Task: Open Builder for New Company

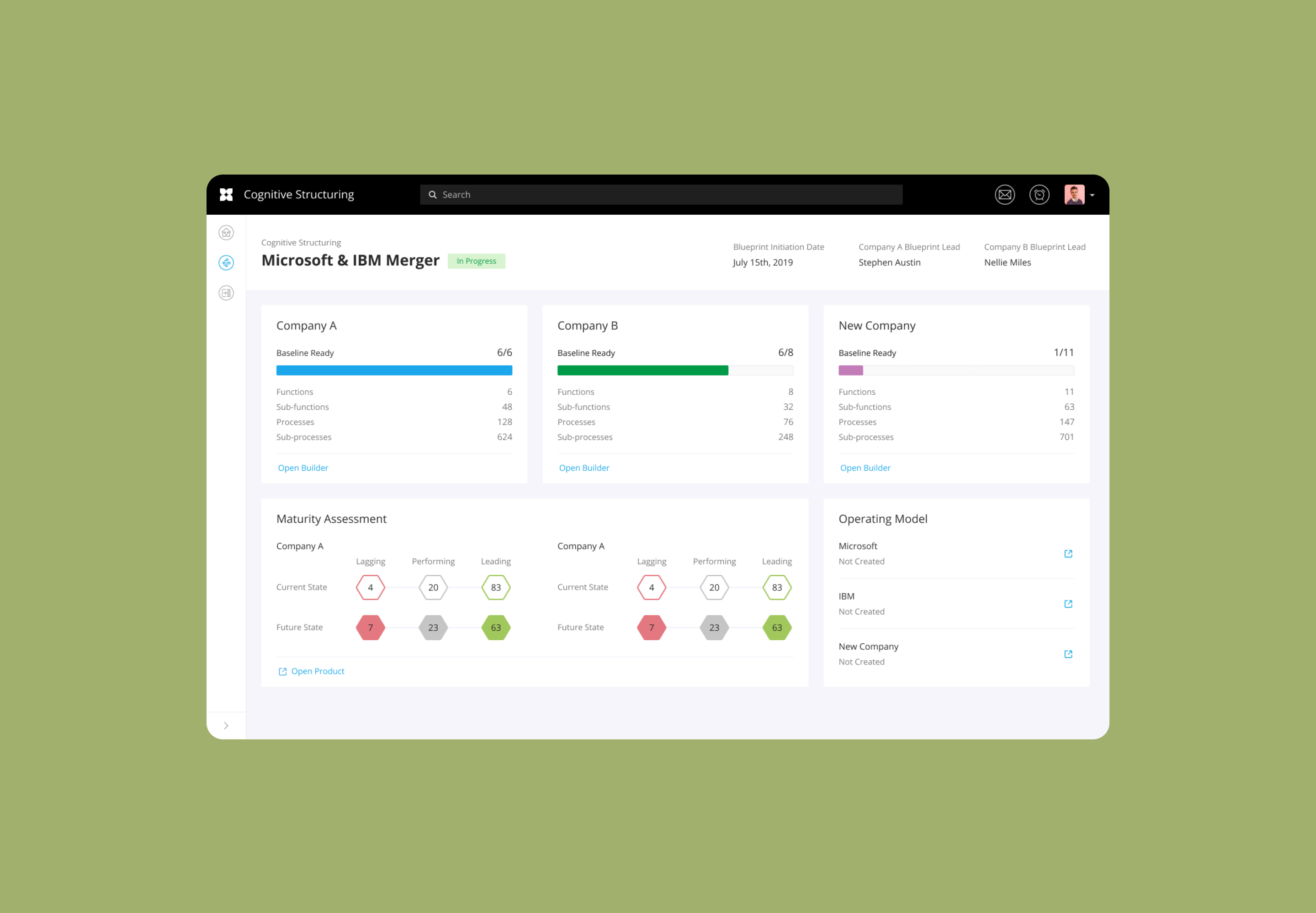Action: [x=865, y=468]
